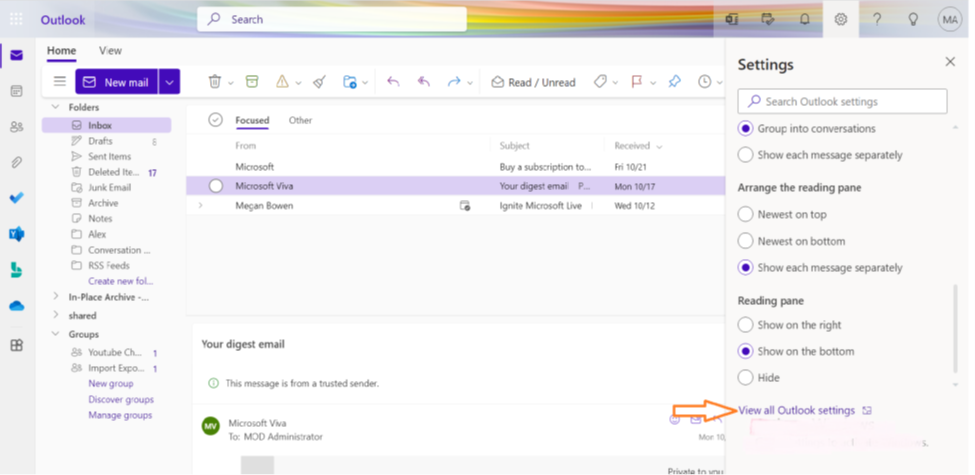Open View all Outlook settings link
Viewport: 975px width, 475px height.
tap(797, 410)
